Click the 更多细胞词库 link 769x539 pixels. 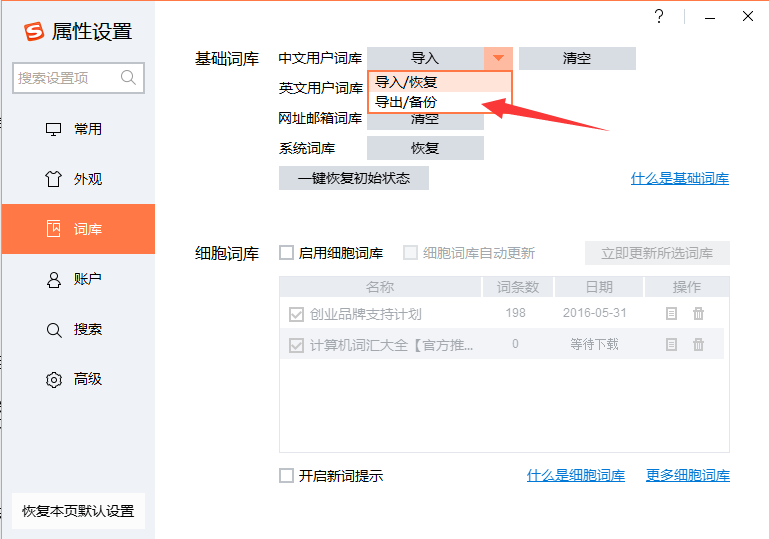tap(687, 476)
